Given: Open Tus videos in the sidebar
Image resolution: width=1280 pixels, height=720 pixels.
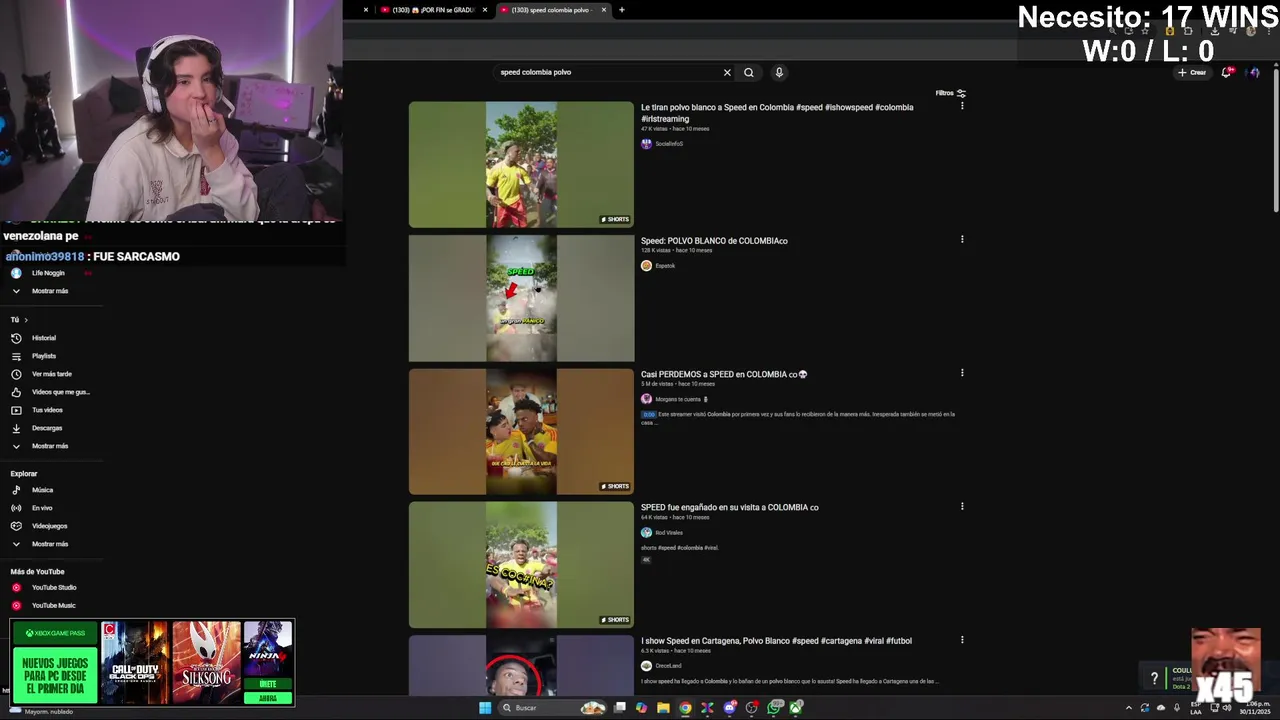Looking at the screenshot, I should (47, 410).
